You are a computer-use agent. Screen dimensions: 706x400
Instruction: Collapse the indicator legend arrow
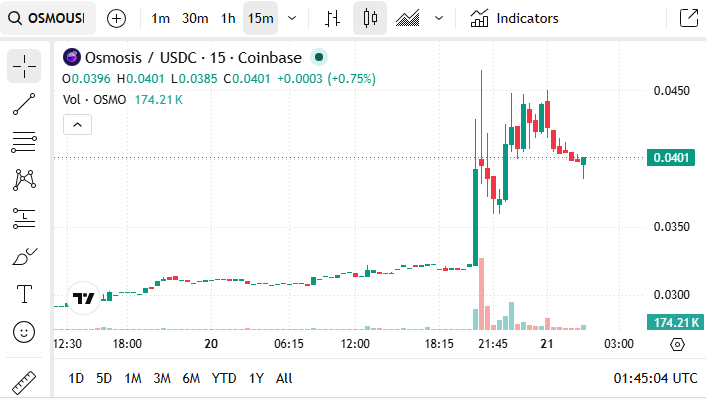(77, 125)
